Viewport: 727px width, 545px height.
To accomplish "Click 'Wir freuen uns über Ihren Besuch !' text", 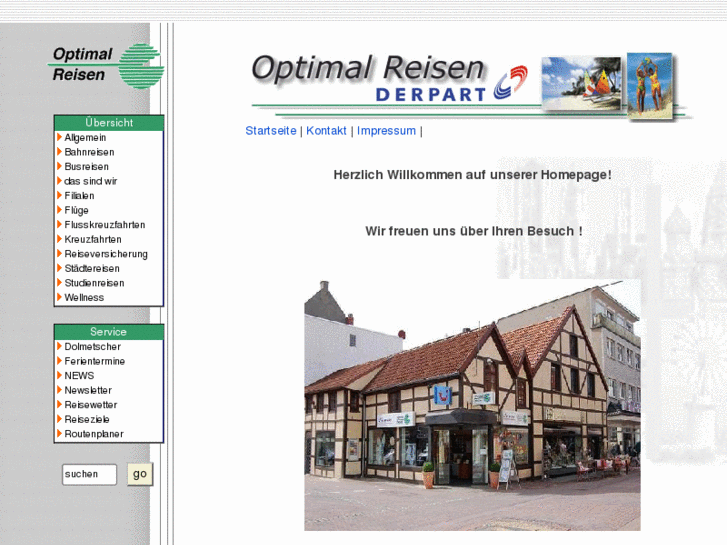I will tap(474, 231).
